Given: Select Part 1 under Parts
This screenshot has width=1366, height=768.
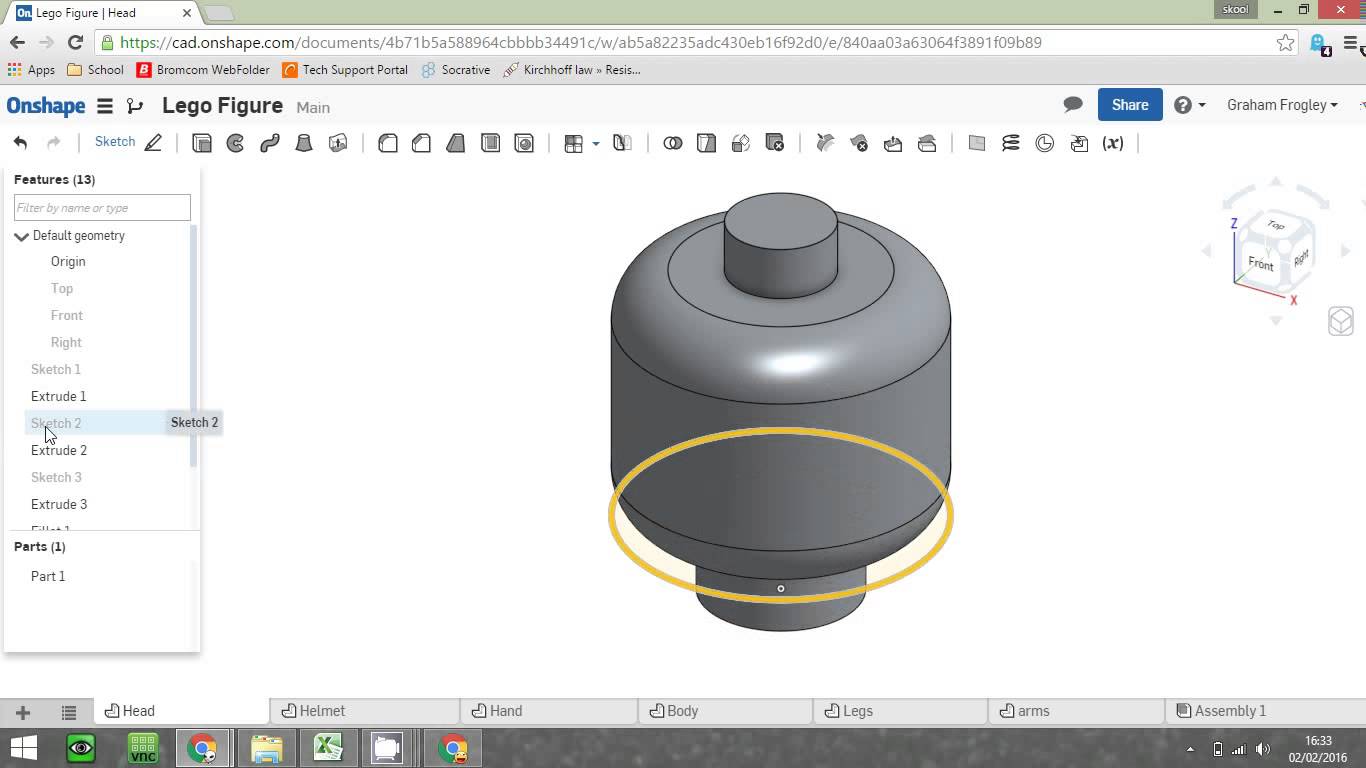Looking at the screenshot, I should point(46,576).
